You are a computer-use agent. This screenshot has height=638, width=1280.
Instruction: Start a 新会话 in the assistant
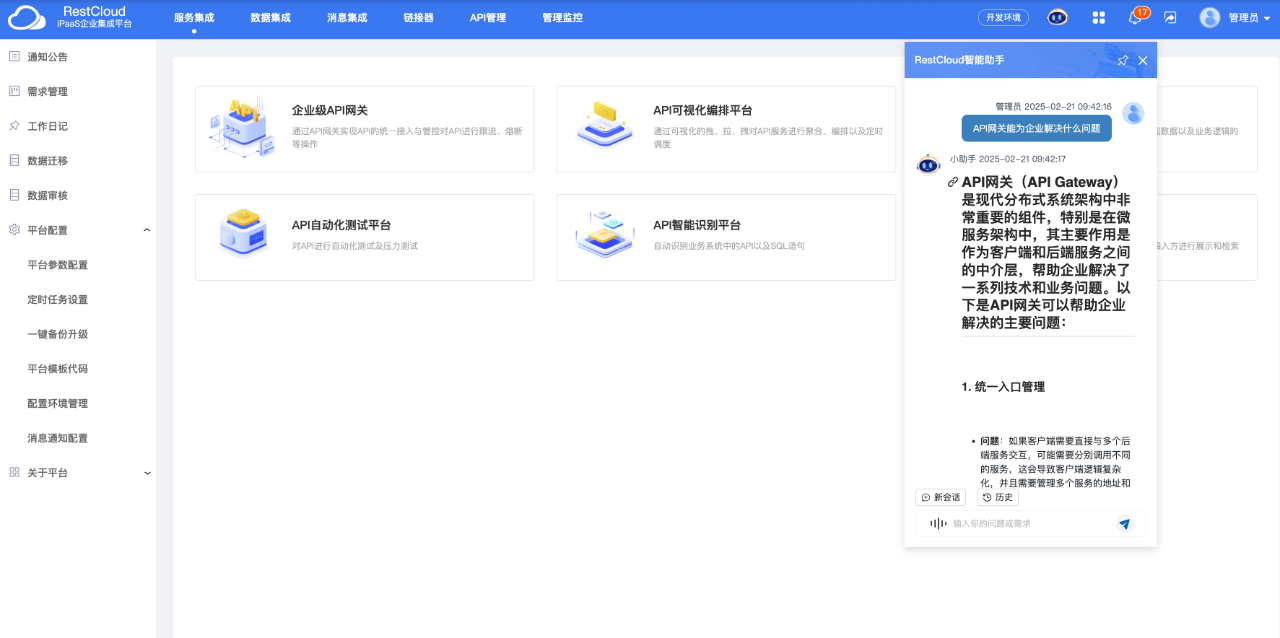(941, 497)
